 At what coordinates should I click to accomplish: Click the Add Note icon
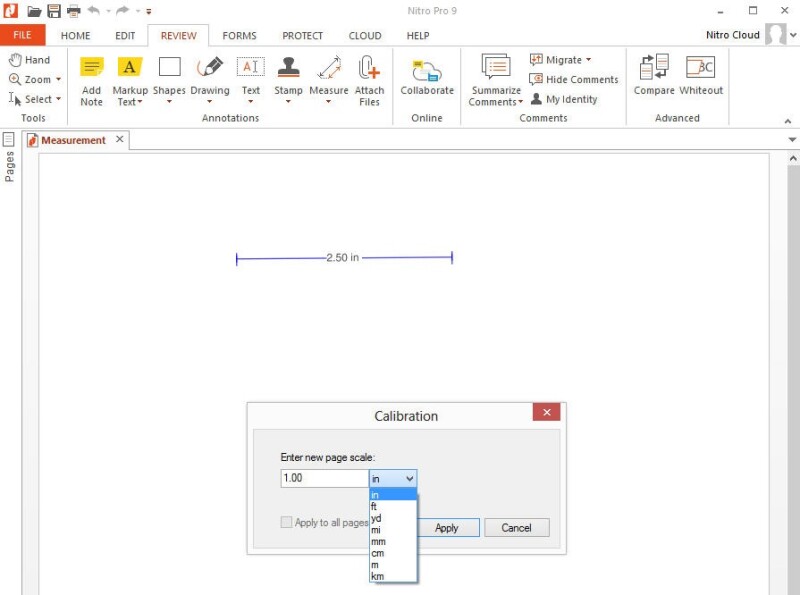[x=91, y=68]
